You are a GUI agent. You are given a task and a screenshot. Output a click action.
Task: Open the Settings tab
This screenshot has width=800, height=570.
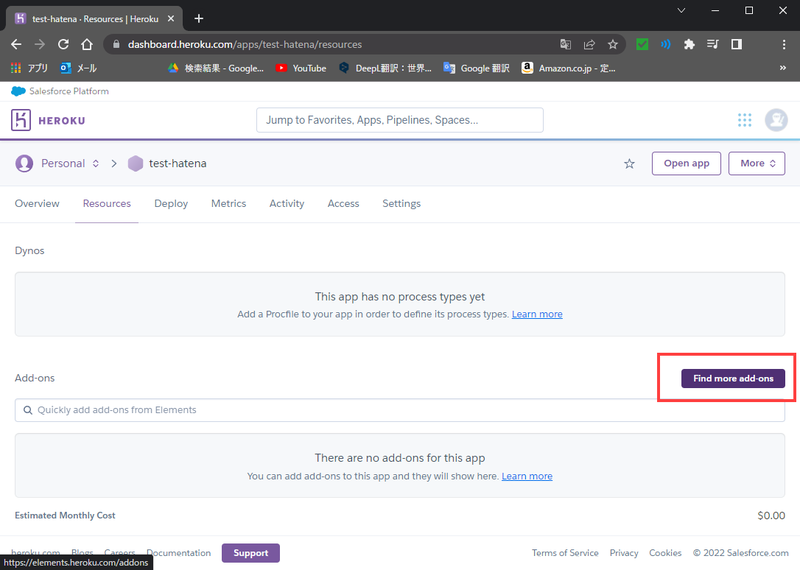[402, 203]
